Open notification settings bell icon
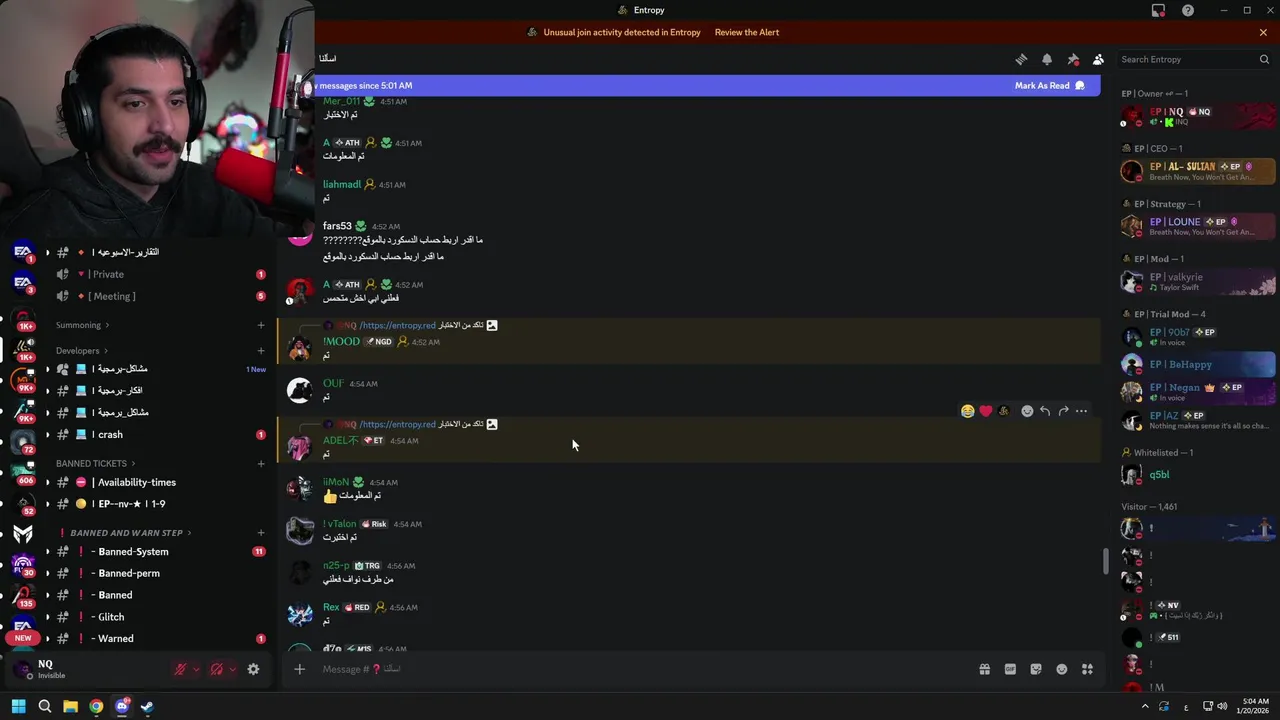This screenshot has height=720, width=1280. pyautogui.click(x=1047, y=60)
